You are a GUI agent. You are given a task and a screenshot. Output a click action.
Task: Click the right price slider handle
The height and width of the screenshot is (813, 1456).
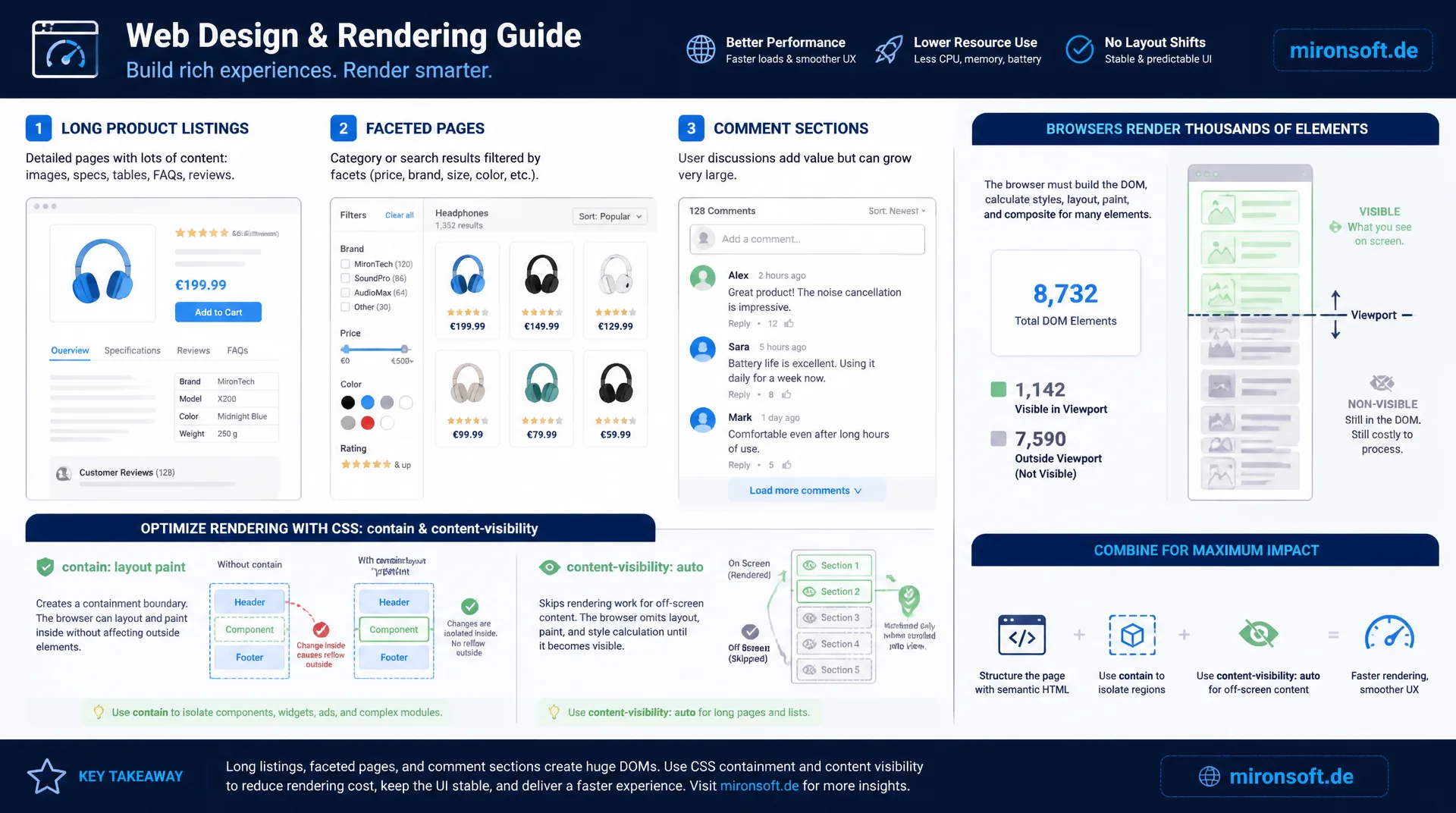click(404, 350)
